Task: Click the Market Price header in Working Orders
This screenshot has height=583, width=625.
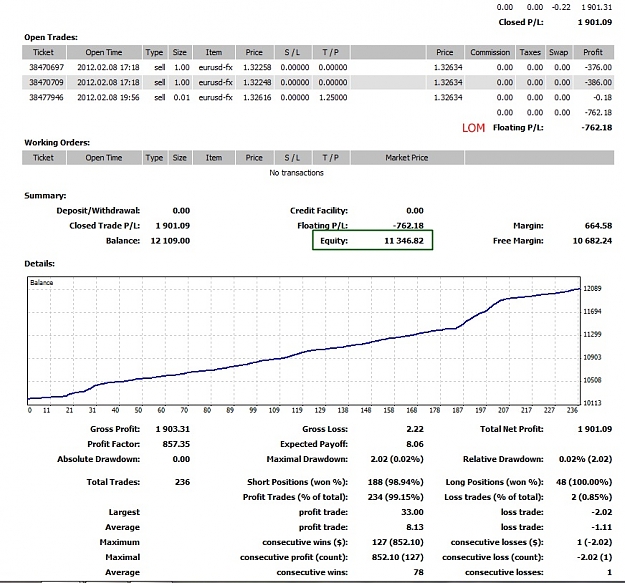Action: [x=407, y=158]
